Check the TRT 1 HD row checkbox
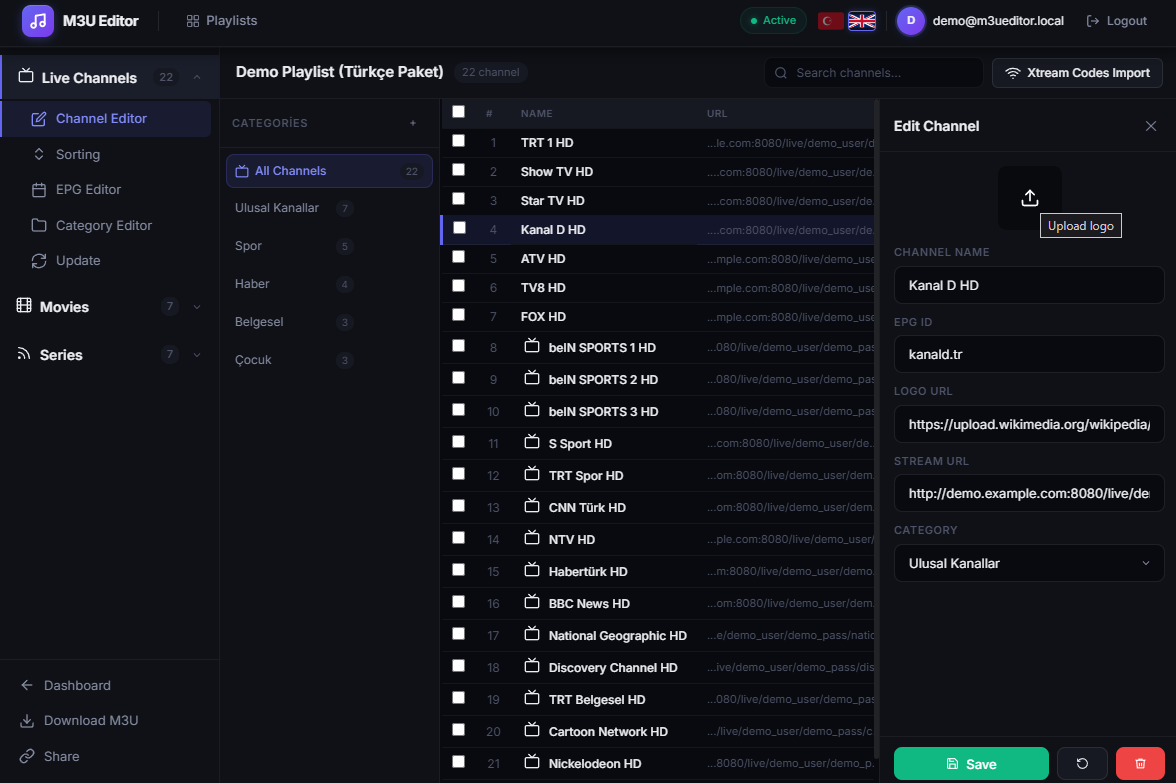This screenshot has width=1176, height=783. pos(458,141)
